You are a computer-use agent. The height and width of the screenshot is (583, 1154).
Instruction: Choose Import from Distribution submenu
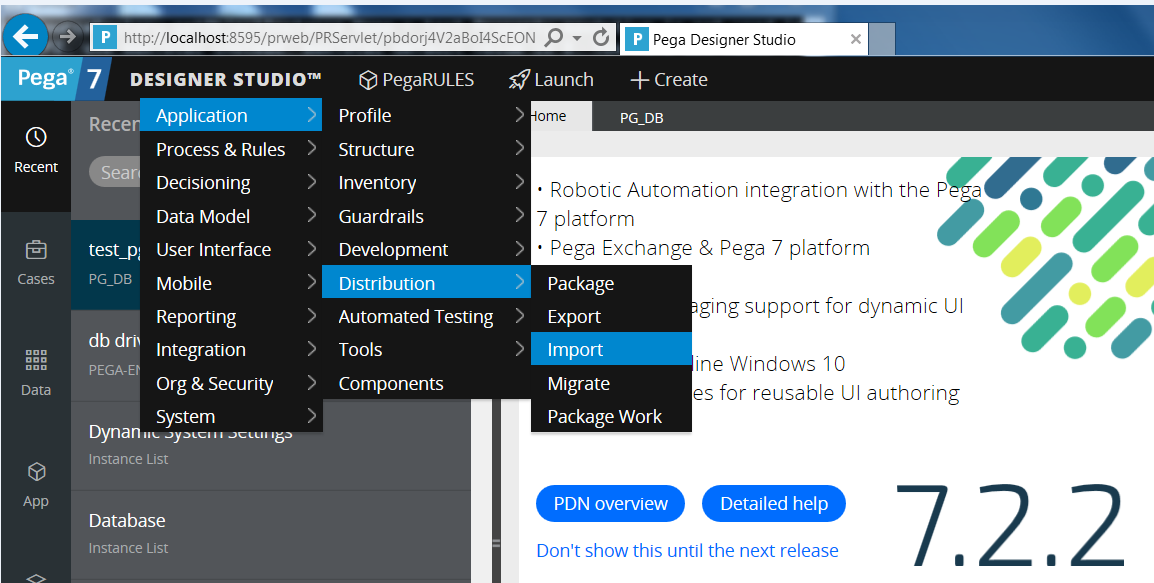611,349
